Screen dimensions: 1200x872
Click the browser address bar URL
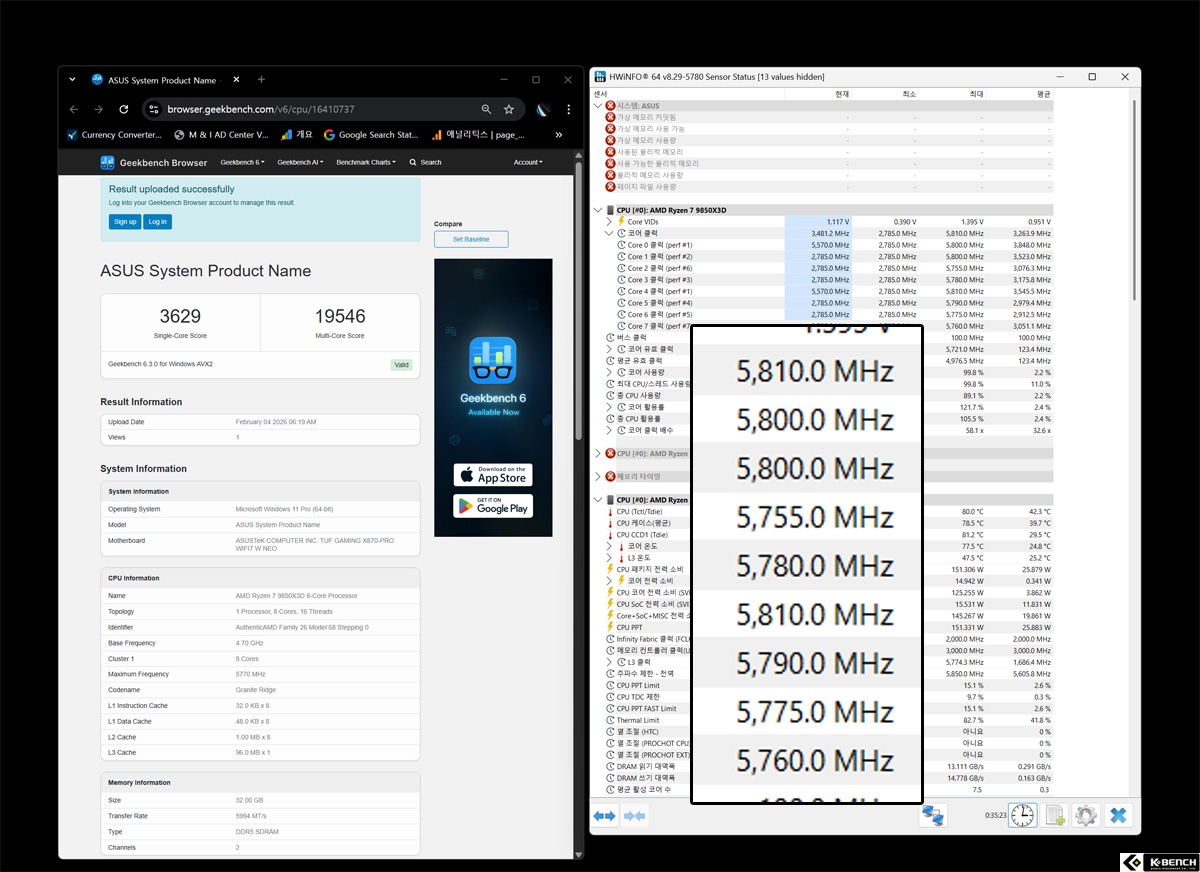coord(261,109)
